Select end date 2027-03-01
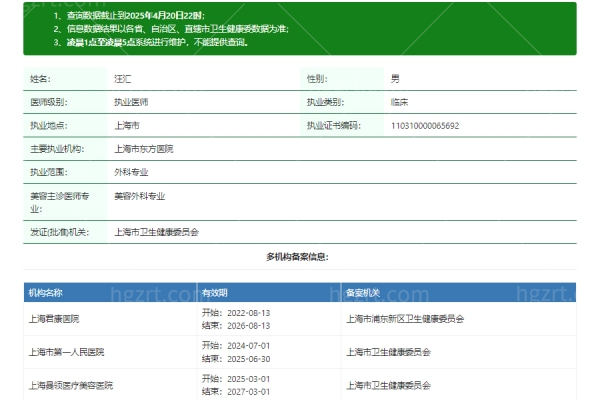600x400 pixels. [249, 392]
